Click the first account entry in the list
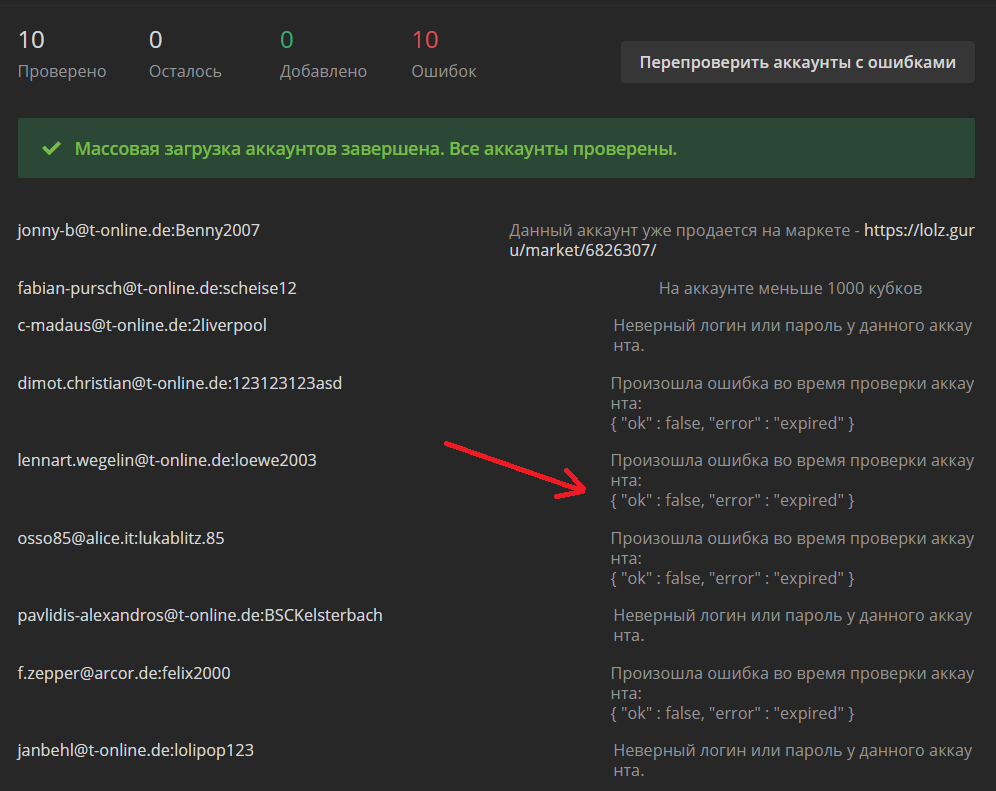This screenshot has width=996, height=791. 139,230
